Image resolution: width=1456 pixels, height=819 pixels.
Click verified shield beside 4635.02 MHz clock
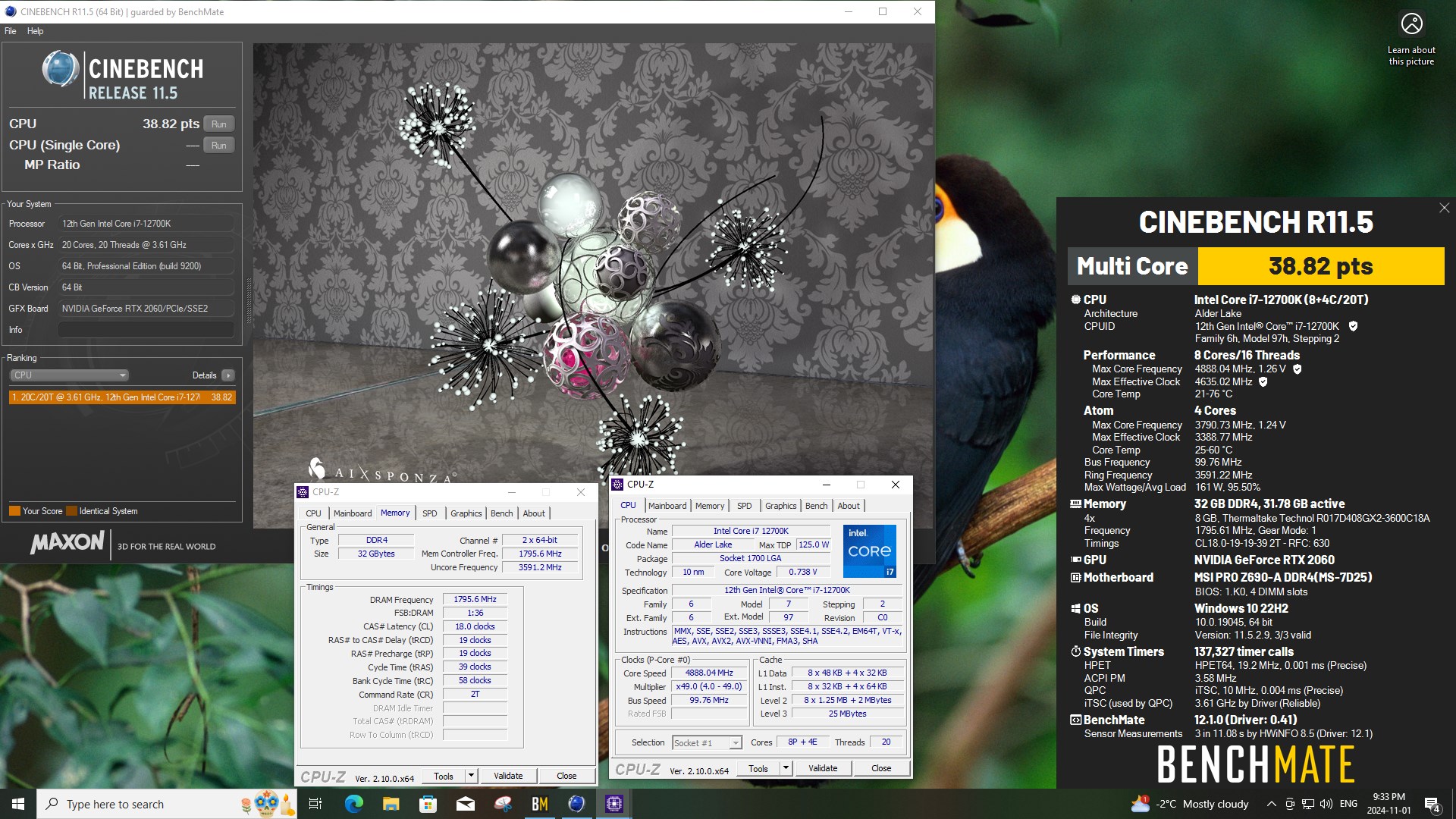1263,382
